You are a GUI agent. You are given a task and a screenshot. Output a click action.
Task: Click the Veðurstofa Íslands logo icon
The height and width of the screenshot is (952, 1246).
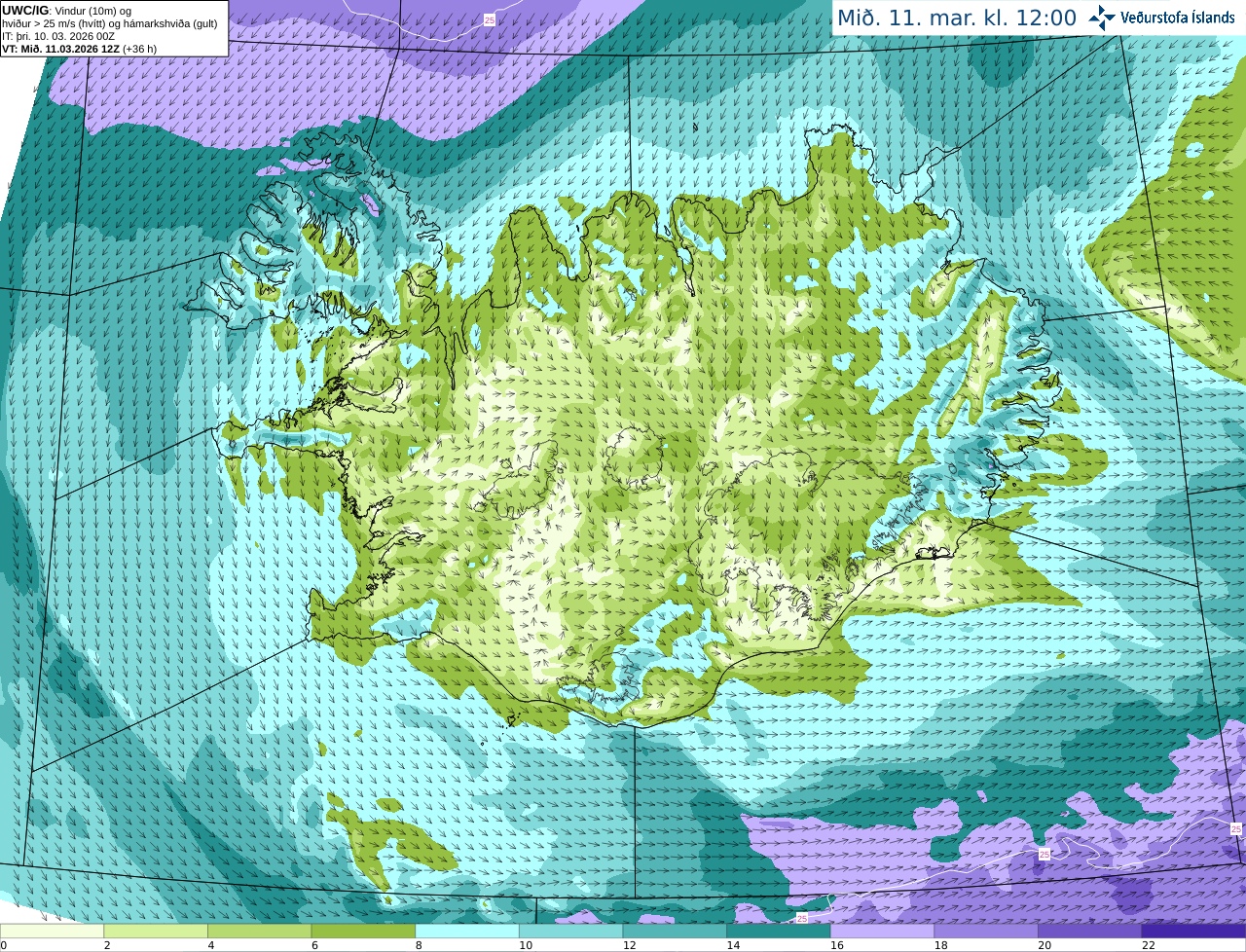pos(1102,18)
